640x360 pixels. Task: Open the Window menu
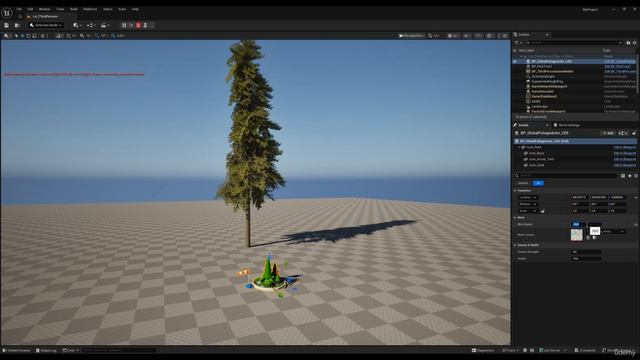pos(44,9)
